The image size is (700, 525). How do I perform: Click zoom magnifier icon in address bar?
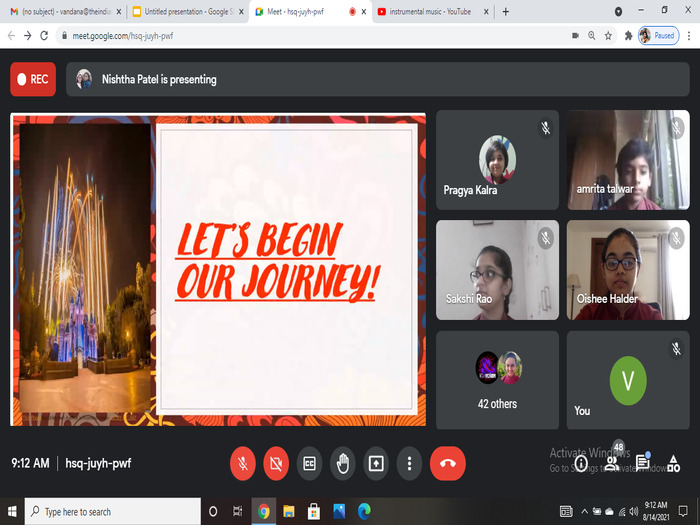pyautogui.click(x=592, y=36)
